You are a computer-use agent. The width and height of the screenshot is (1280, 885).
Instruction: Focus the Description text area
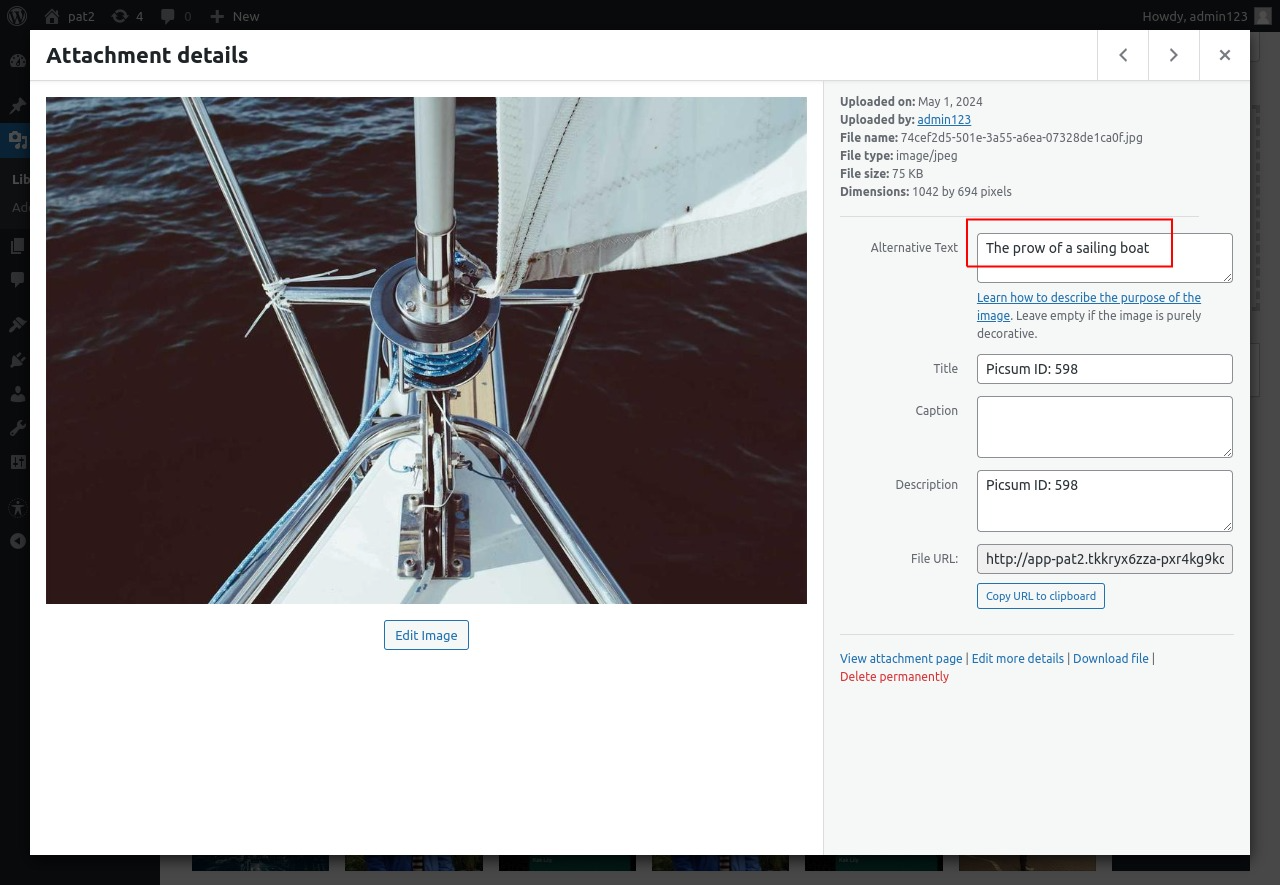(1104, 501)
